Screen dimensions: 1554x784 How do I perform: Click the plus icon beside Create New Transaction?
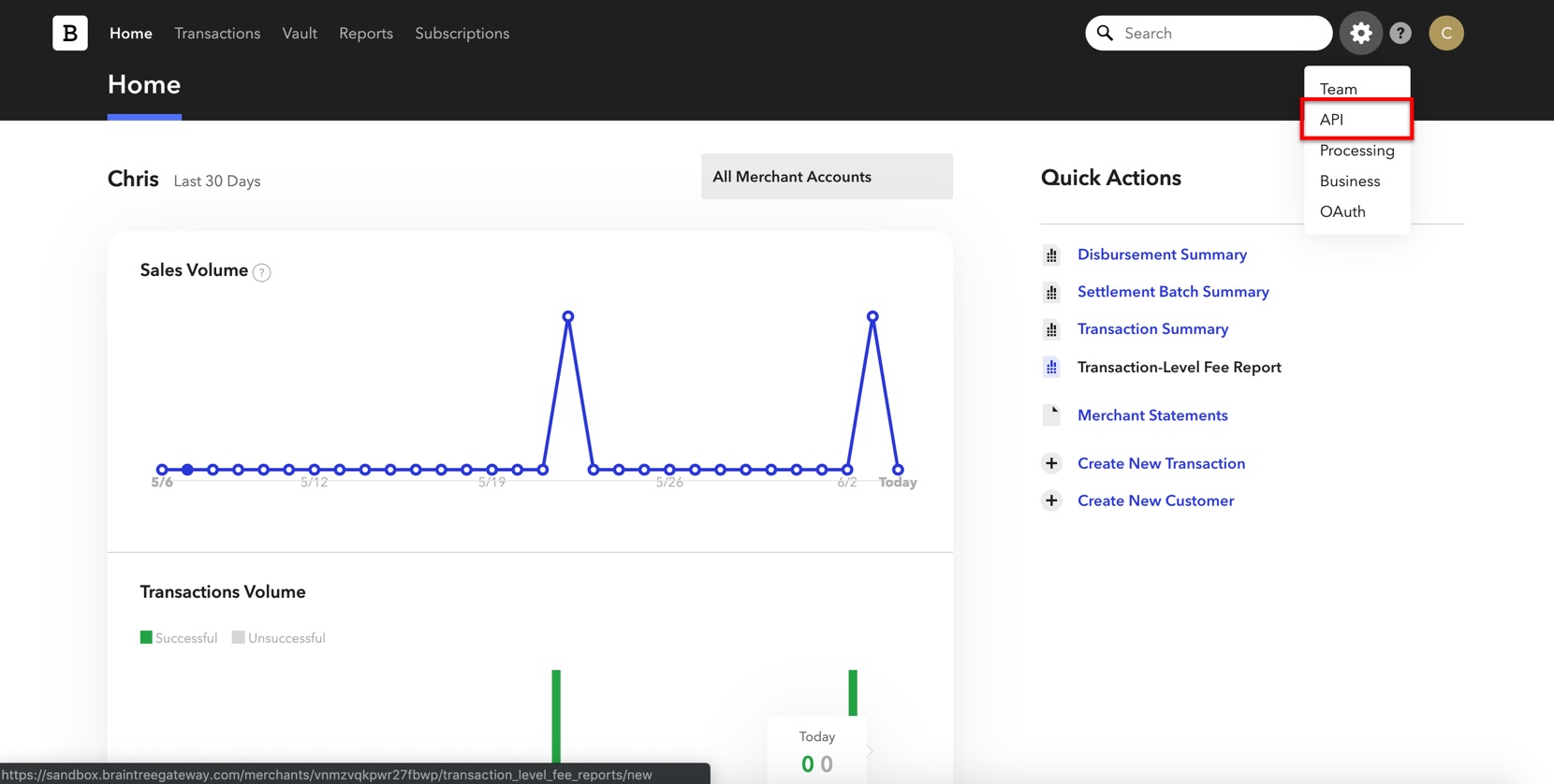point(1051,463)
